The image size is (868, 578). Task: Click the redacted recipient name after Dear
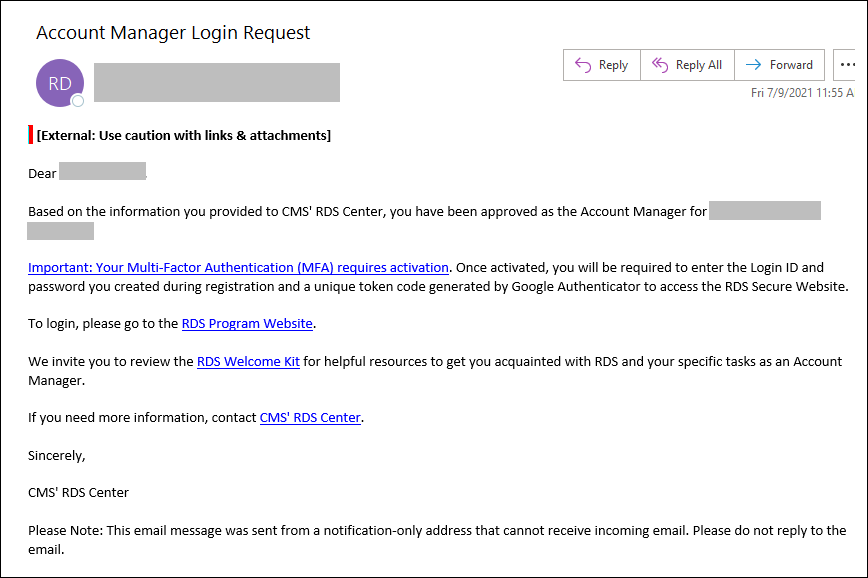pos(102,172)
